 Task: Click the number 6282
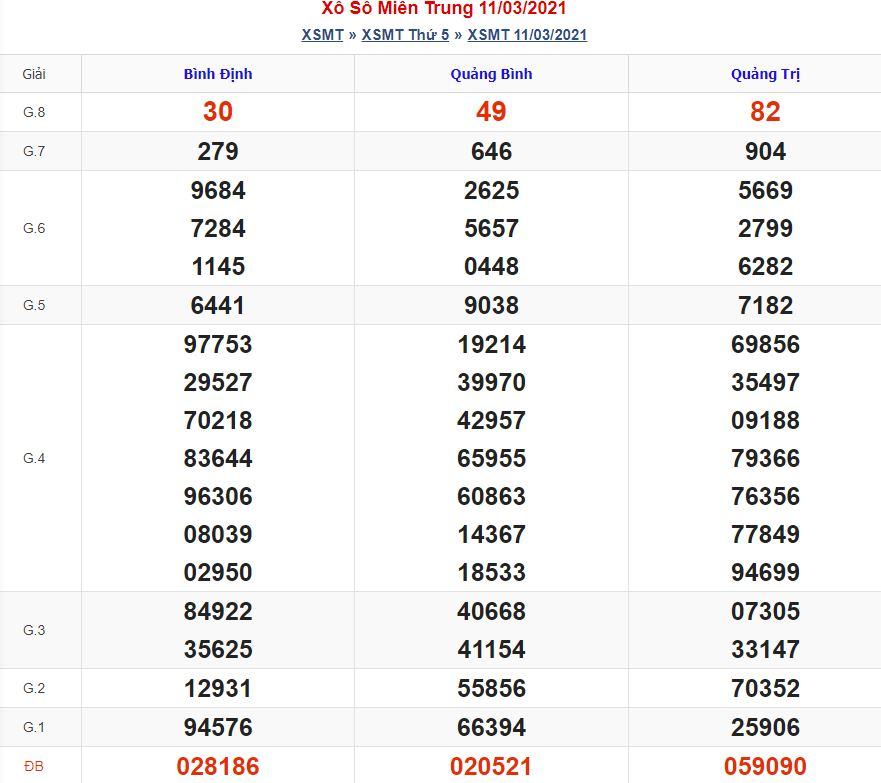(x=765, y=266)
